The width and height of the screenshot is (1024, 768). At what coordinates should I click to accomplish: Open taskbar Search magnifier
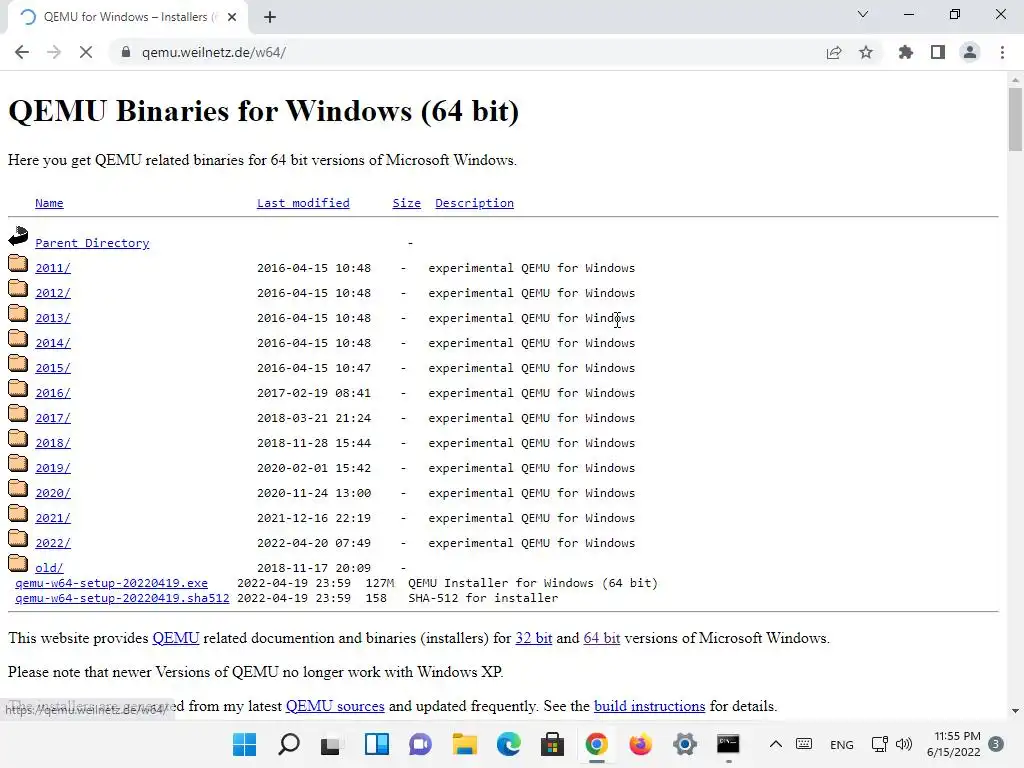click(x=289, y=744)
